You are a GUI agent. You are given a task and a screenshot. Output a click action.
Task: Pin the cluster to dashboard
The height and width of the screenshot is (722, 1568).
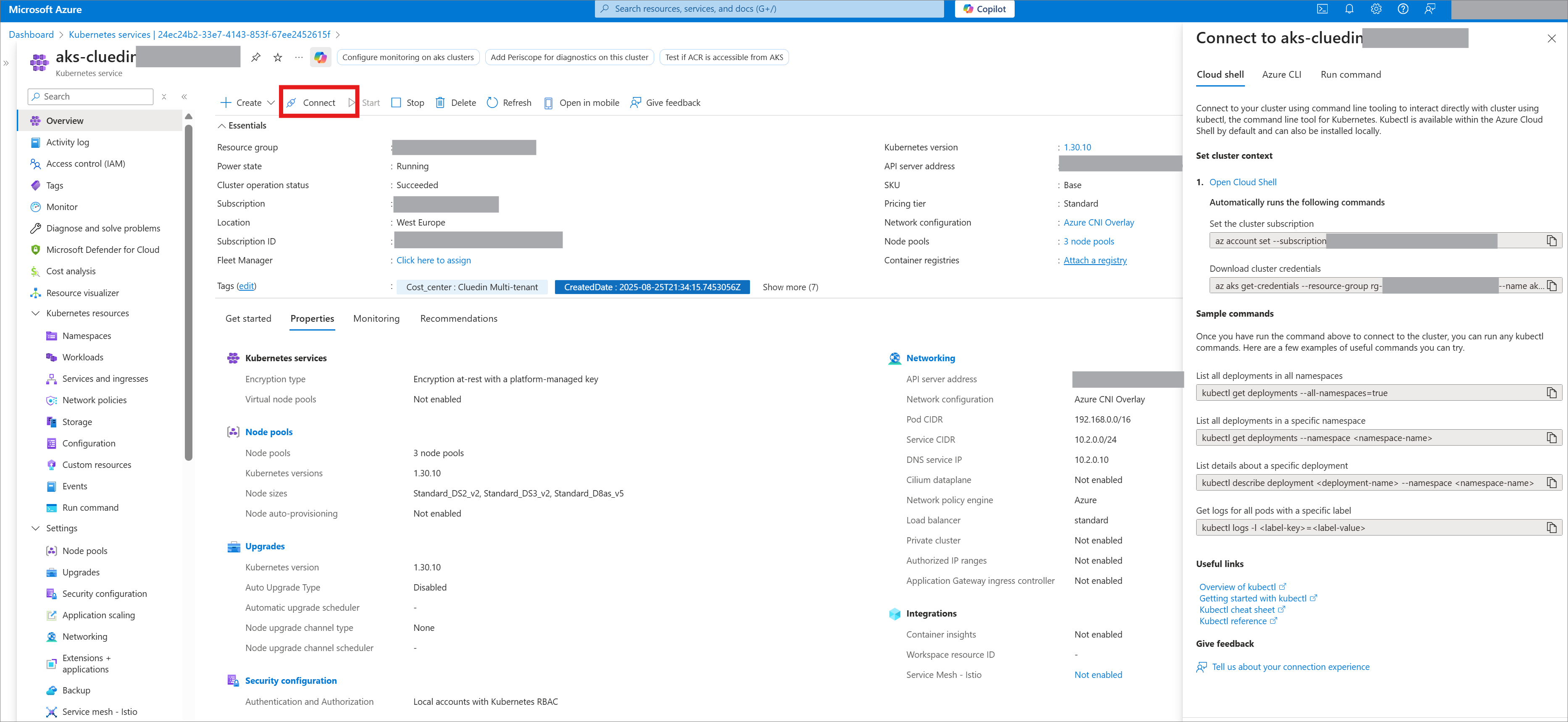pos(255,57)
